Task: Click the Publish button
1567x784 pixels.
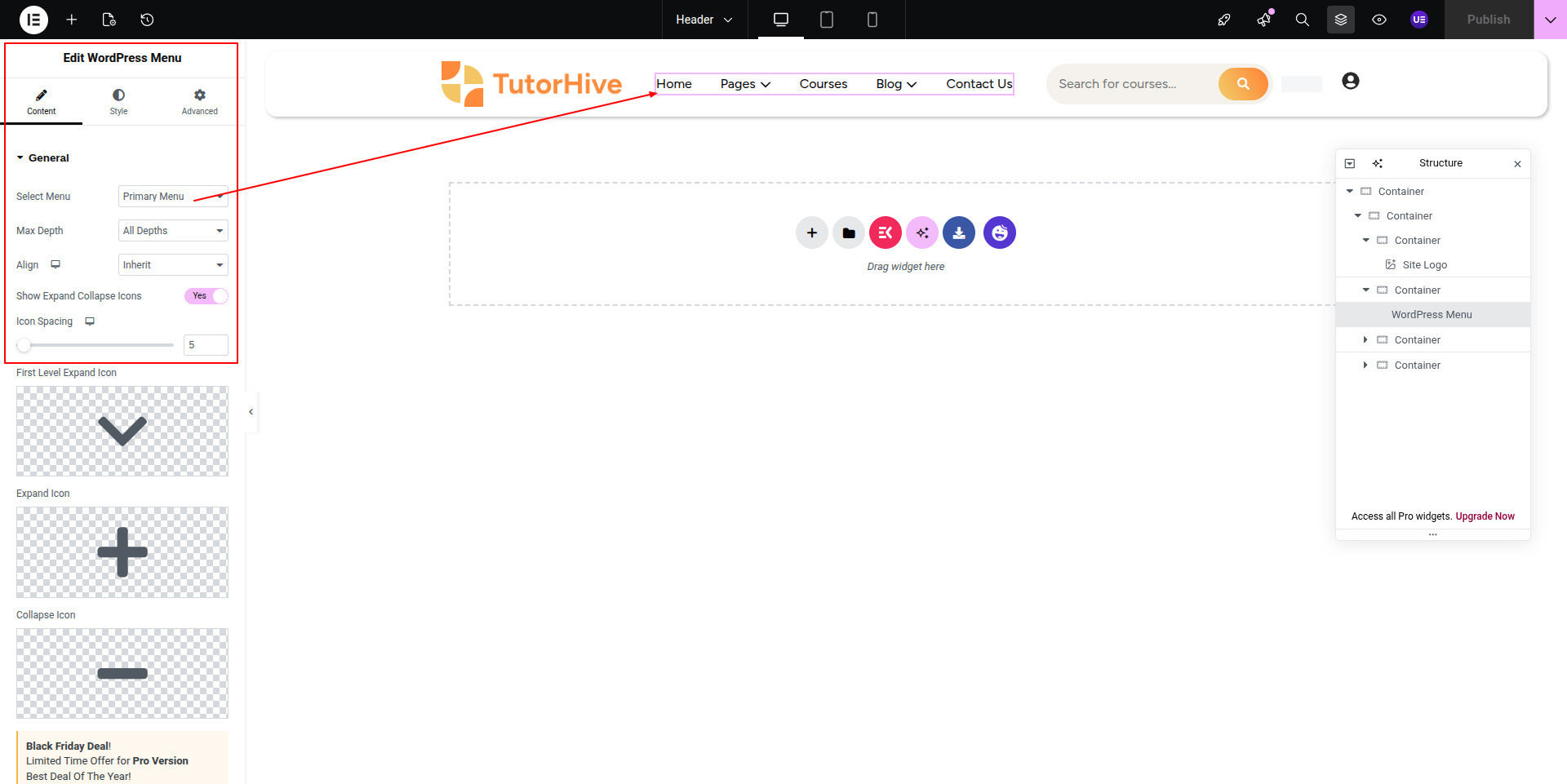Action: [1488, 20]
